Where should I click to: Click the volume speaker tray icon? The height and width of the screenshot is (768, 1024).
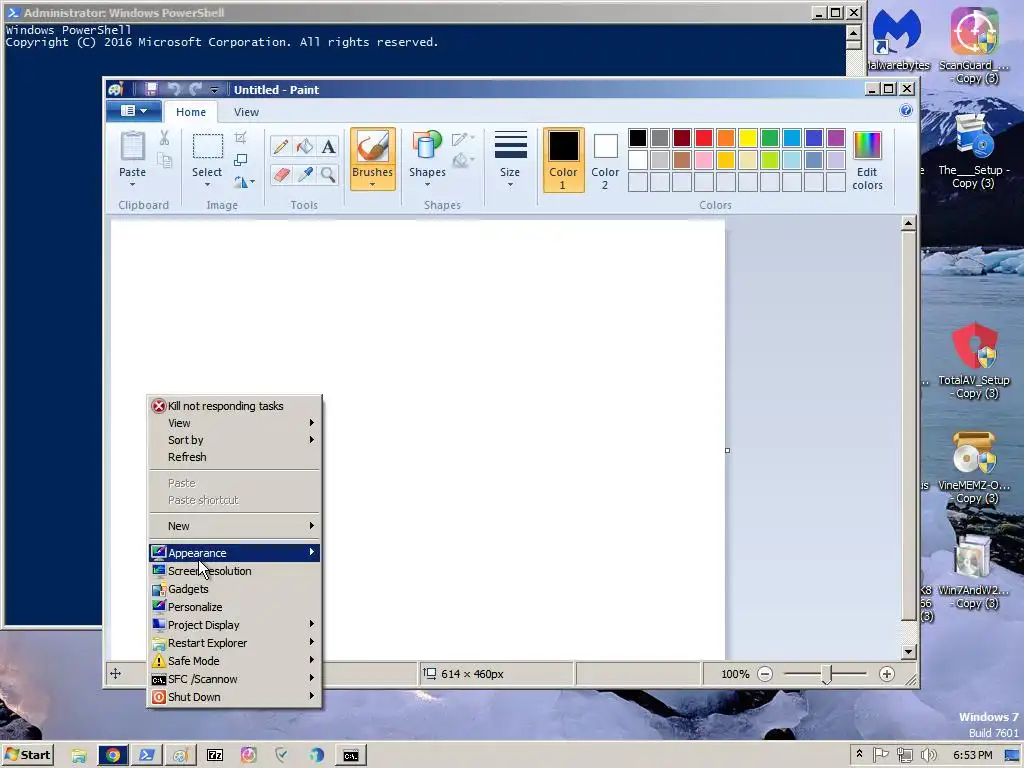928,756
